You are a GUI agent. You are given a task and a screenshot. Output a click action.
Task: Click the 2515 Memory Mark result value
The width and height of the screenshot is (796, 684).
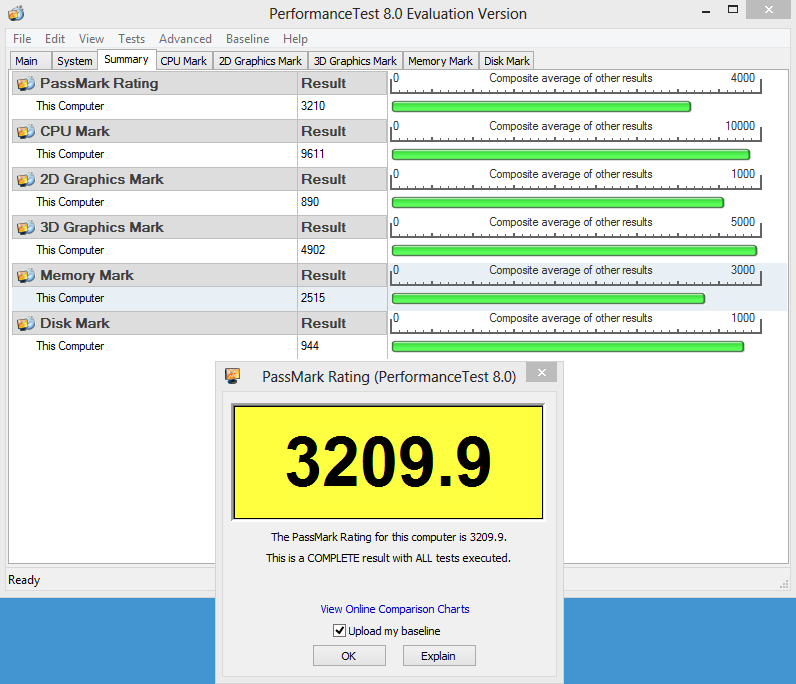(313, 298)
